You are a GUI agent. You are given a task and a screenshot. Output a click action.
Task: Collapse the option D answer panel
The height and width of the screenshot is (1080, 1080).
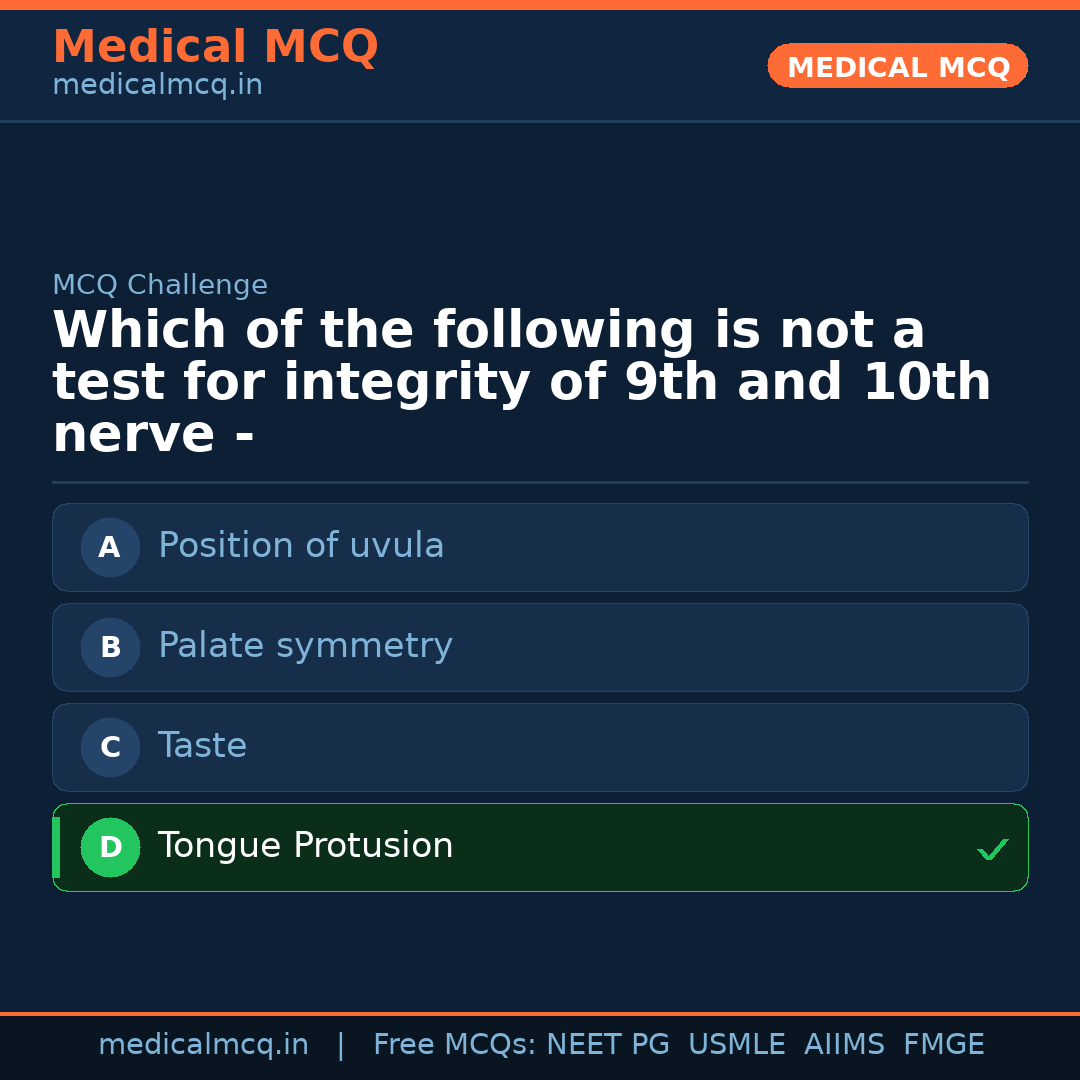[x=540, y=847]
